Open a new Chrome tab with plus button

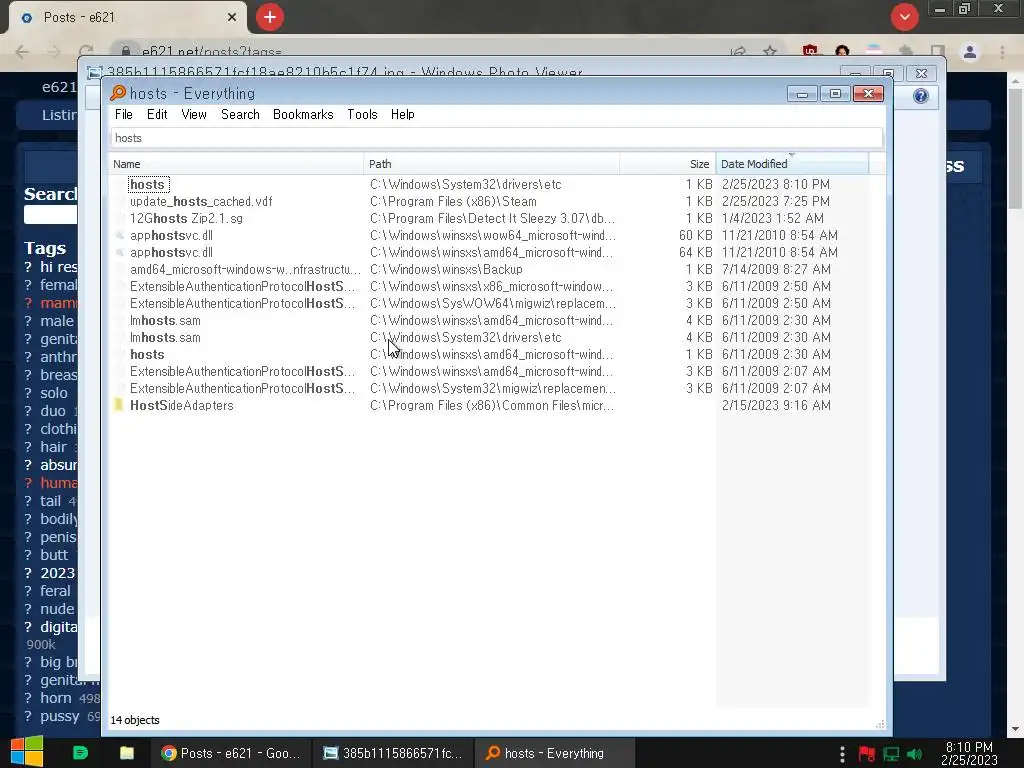270,17
